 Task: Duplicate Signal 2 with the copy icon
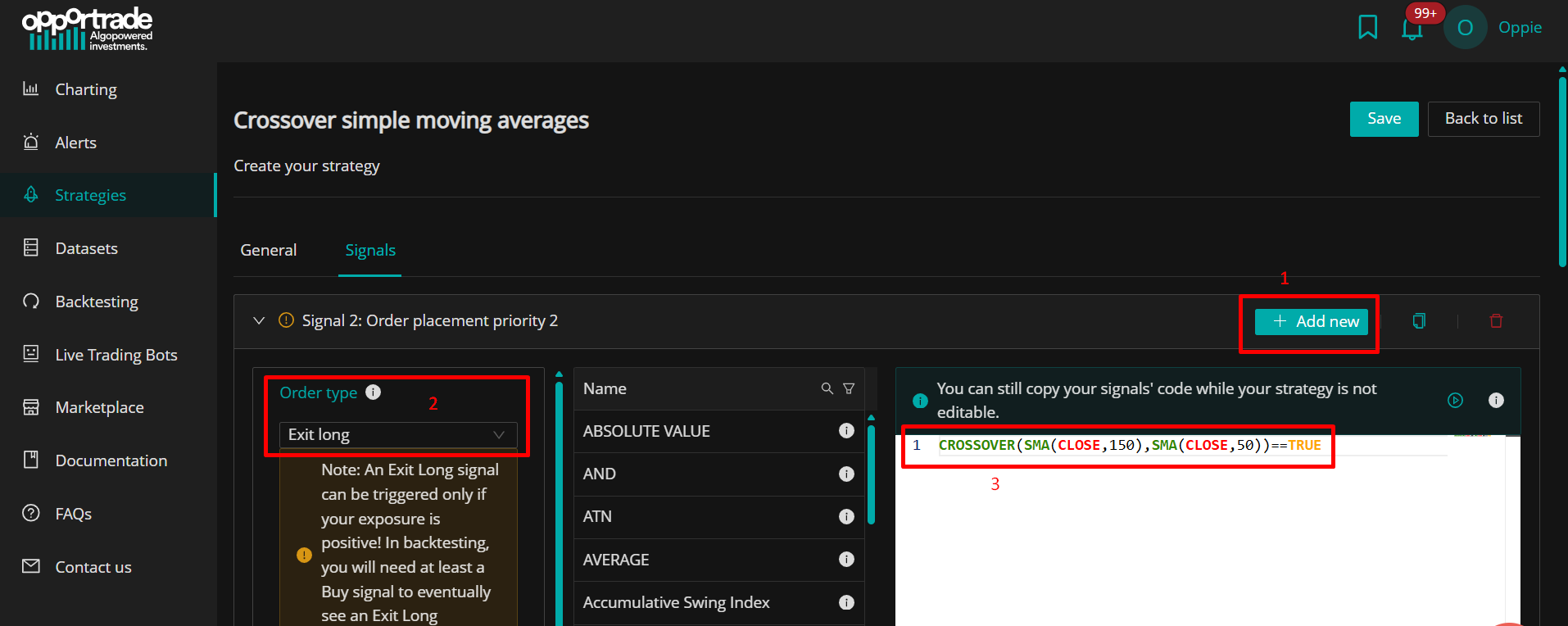pyautogui.click(x=1419, y=321)
